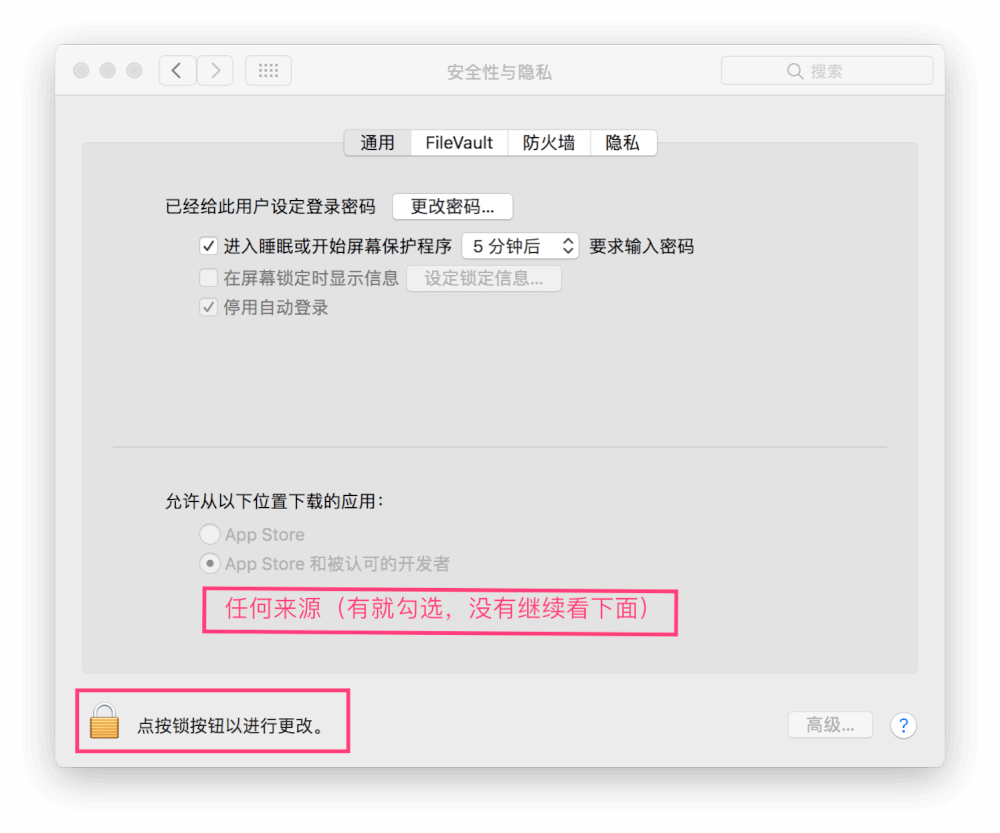
Task: Select App Store 和被认可的开发者 option
Action: pos(210,563)
